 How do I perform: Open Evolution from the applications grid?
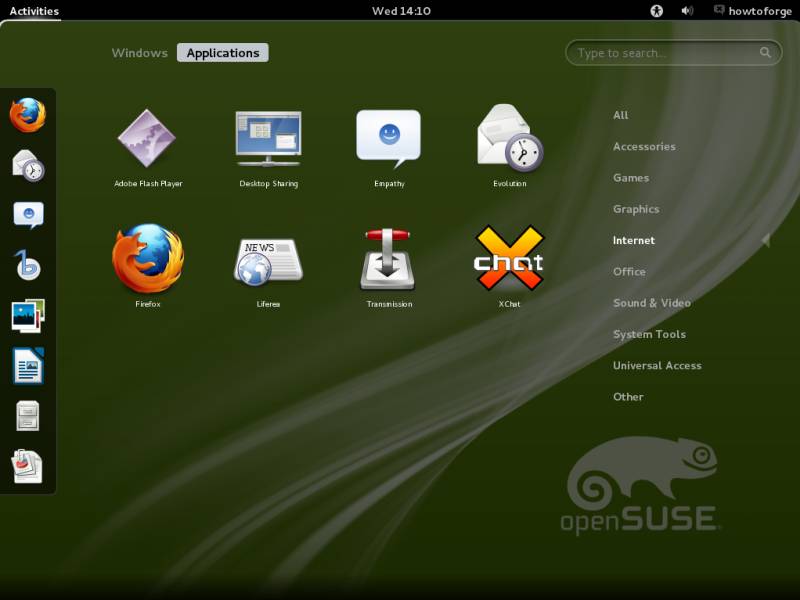[510, 147]
